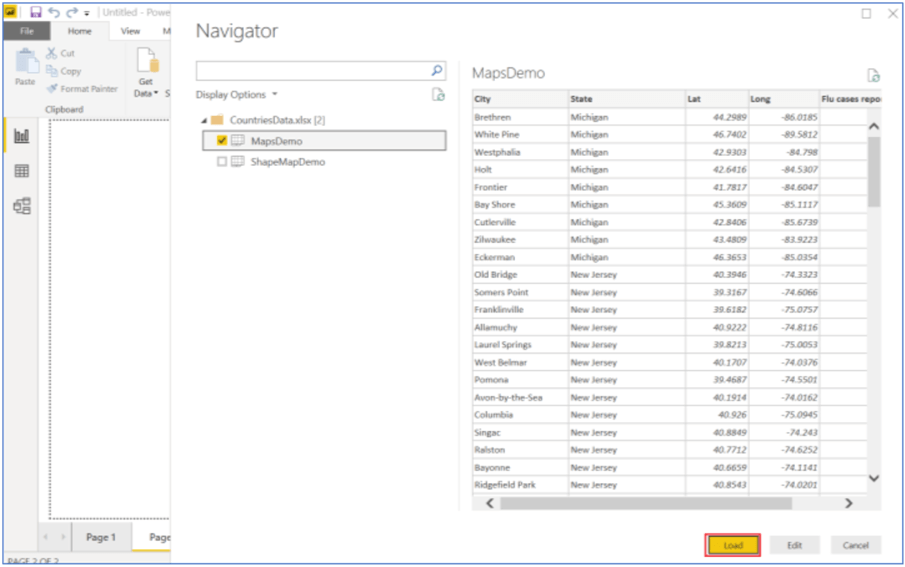Image resolution: width=905 pixels, height=567 pixels.
Task: Click the White Pine city cell
Action: coord(520,135)
